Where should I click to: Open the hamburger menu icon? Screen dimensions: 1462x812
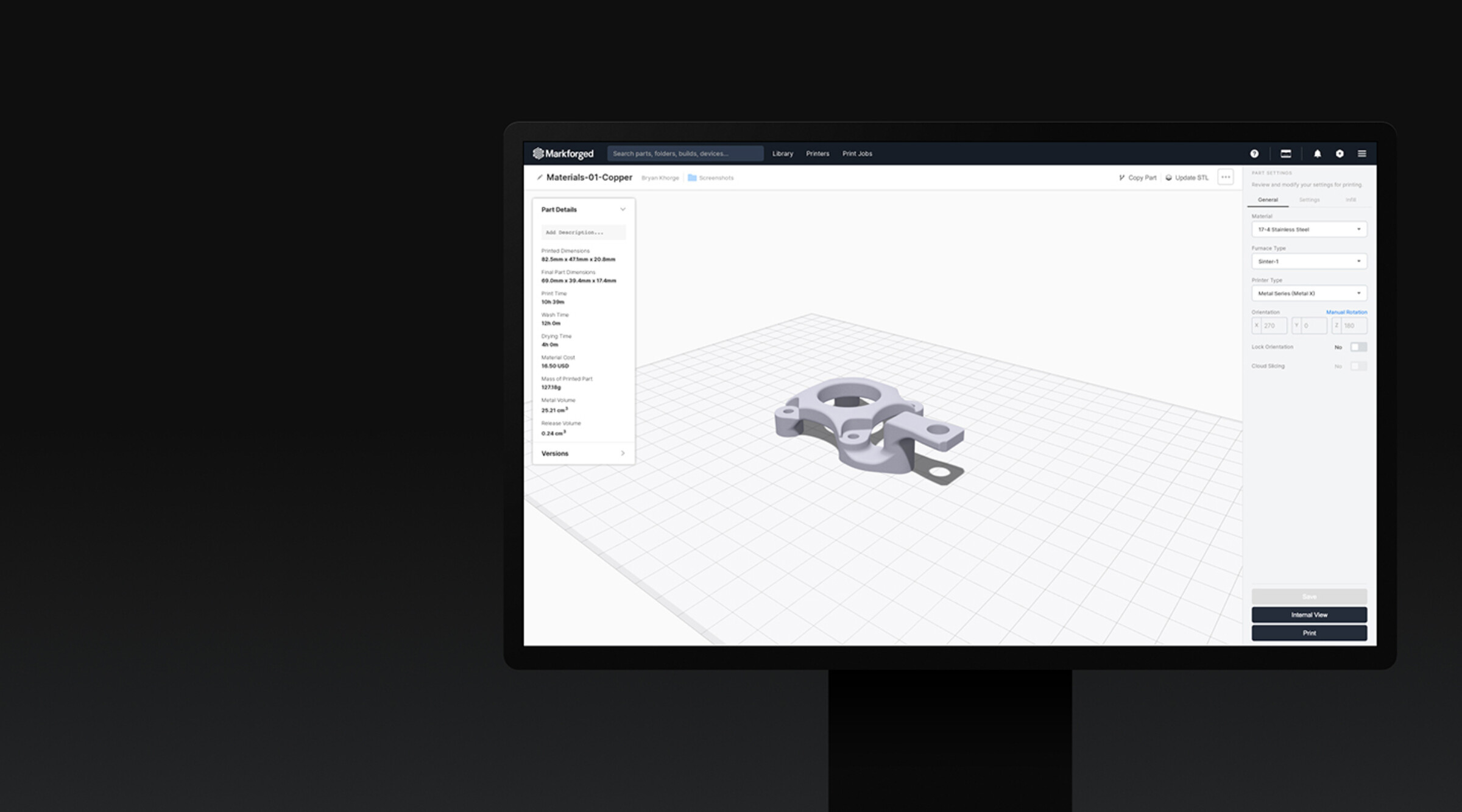(x=1361, y=154)
